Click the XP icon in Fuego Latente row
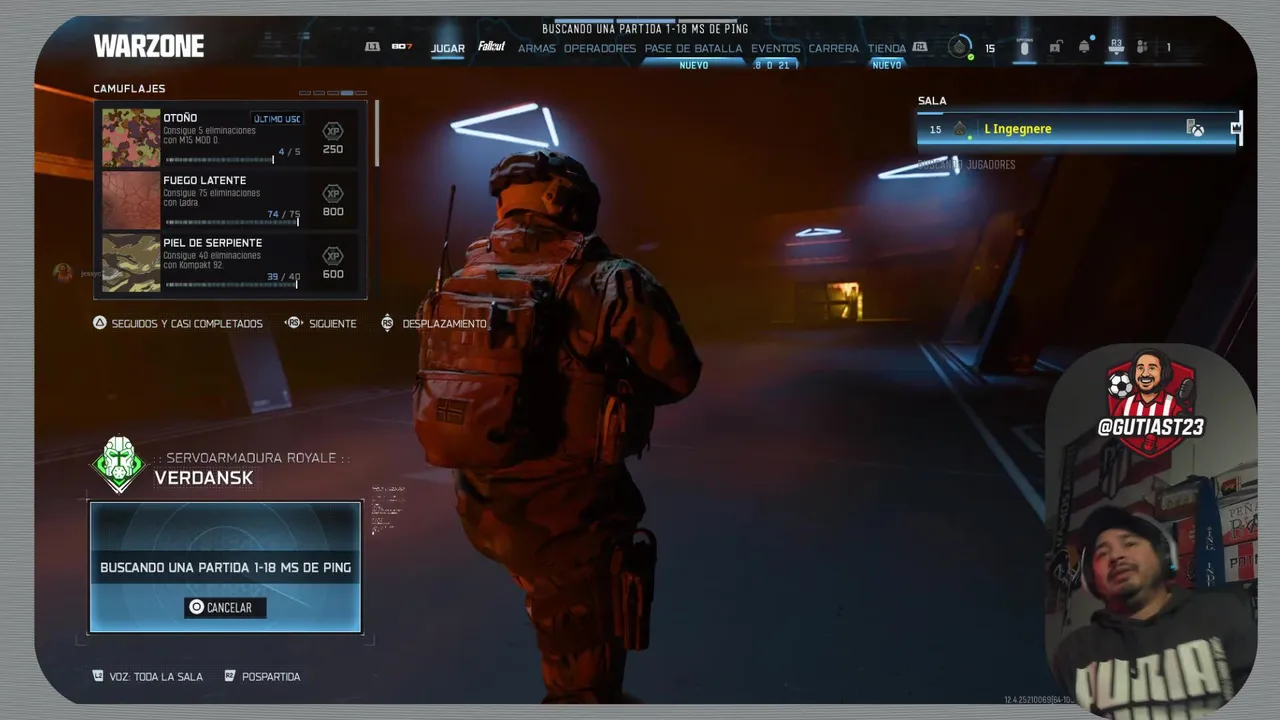The image size is (1280, 720). click(x=333, y=193)
